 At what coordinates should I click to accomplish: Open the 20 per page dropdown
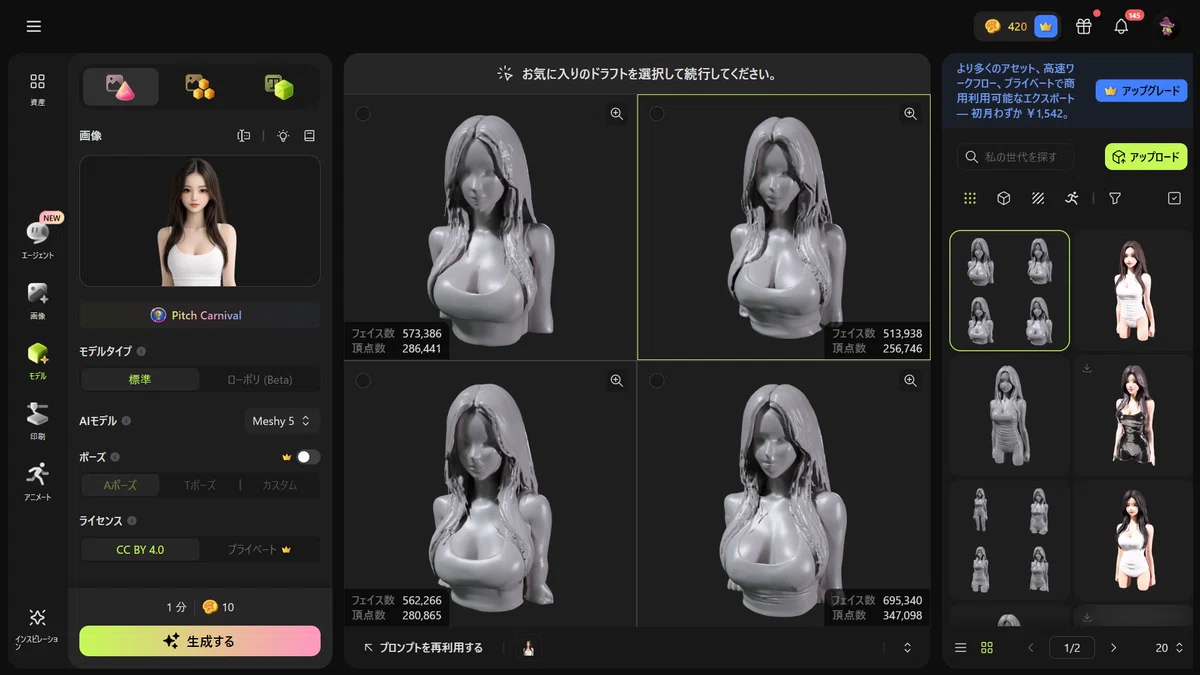pyautogui.click(x=1169, y=648)
